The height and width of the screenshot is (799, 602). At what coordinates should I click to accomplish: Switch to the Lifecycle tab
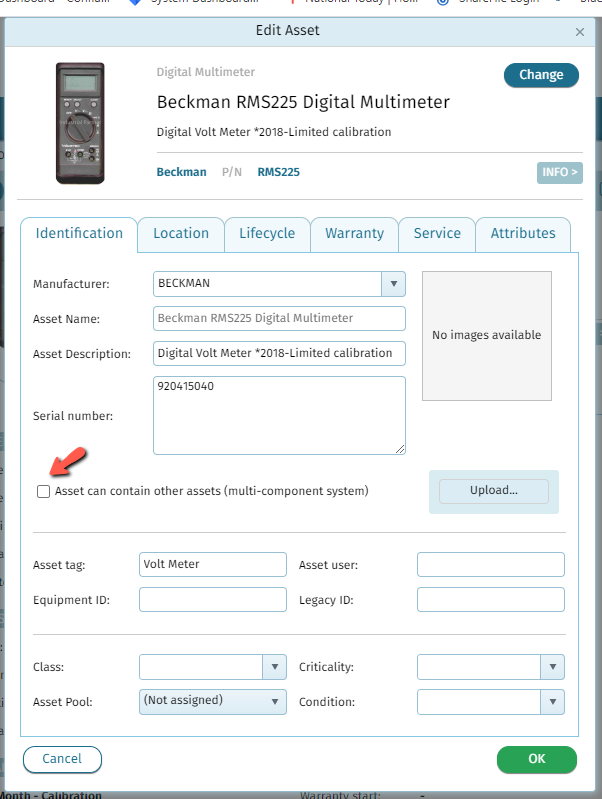[267, 233]
